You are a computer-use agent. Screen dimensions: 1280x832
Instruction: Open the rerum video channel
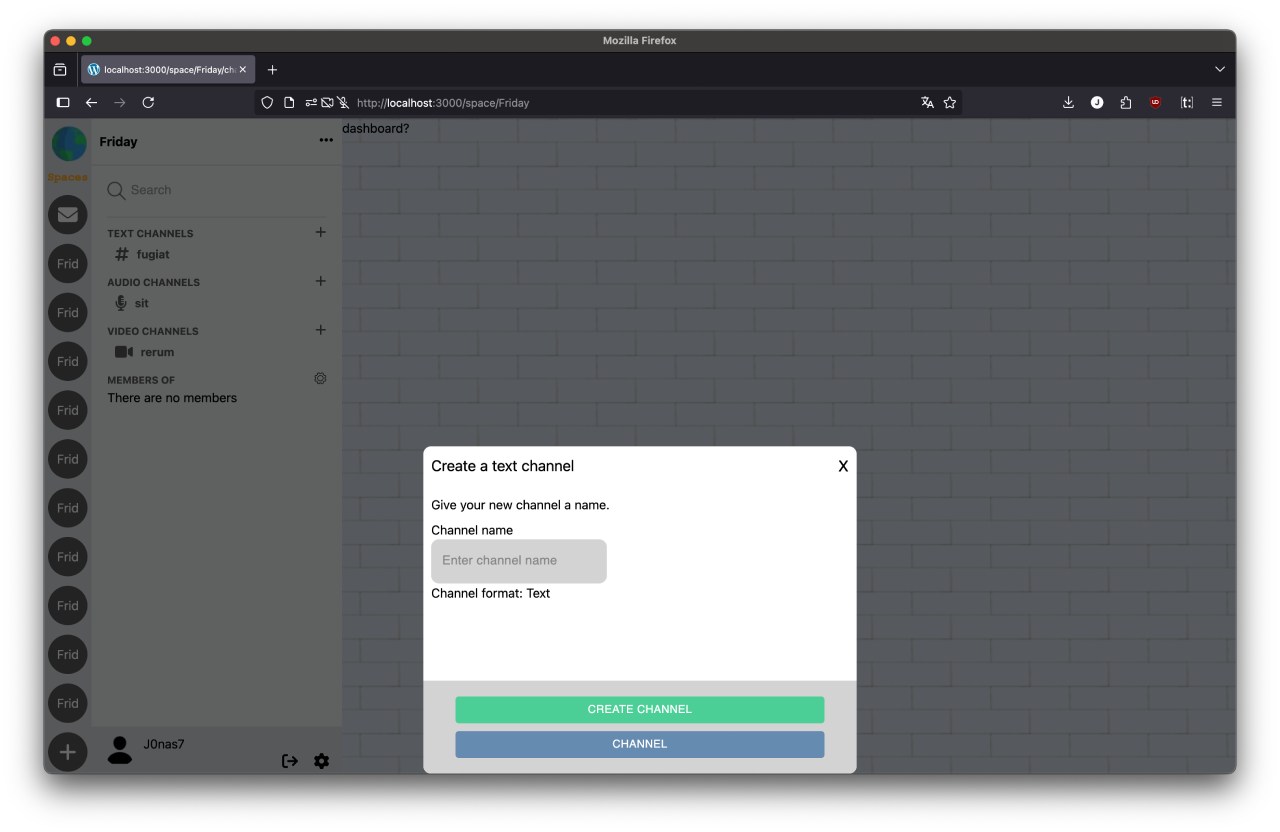[x=157, y=352]
